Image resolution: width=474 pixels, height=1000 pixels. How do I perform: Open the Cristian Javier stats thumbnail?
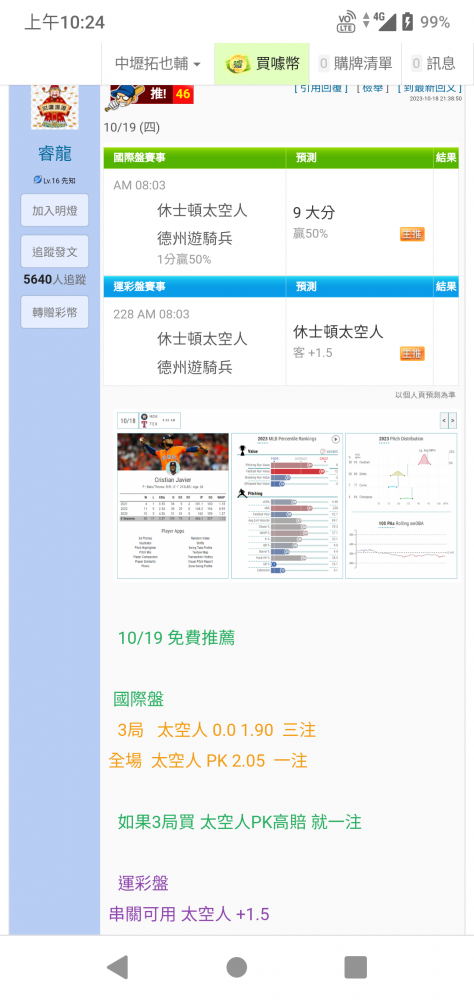pos(173,506)
